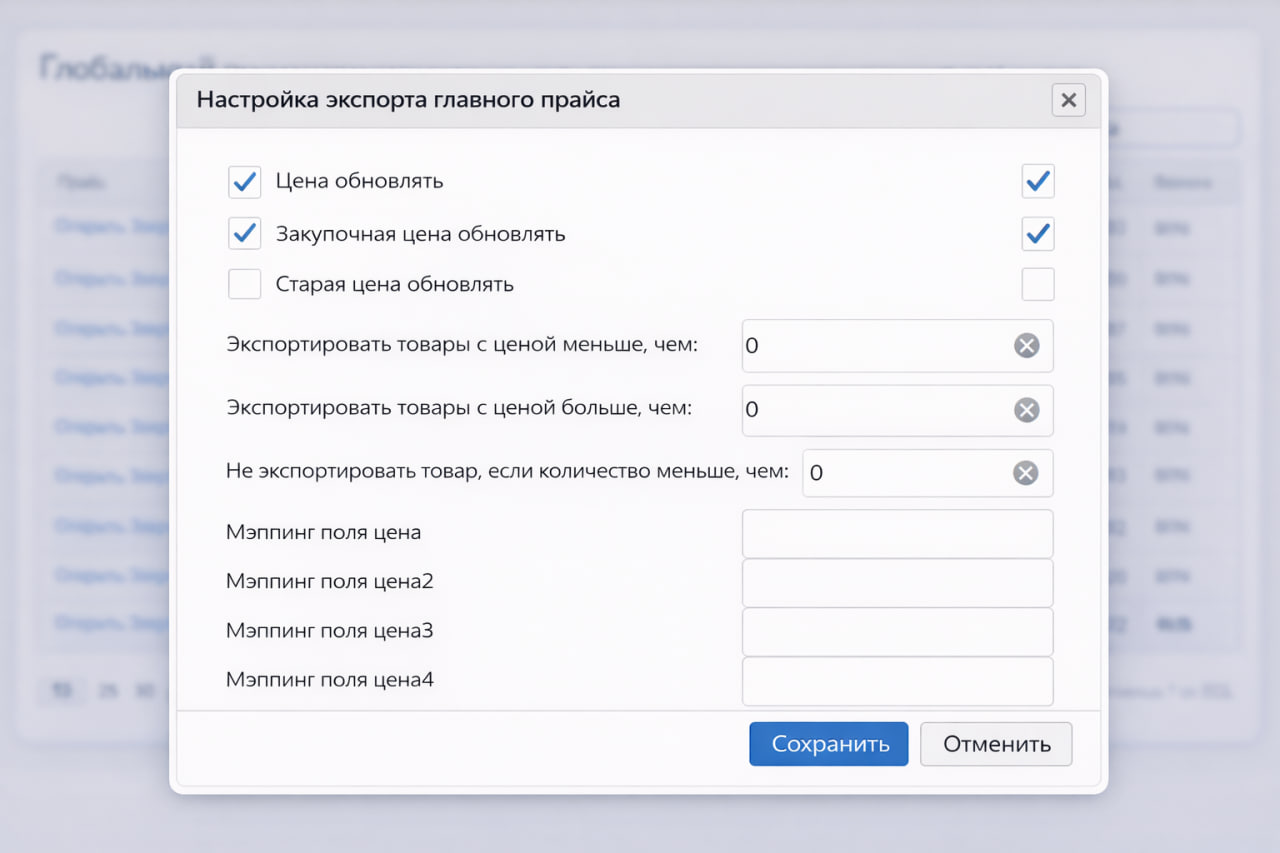1280x853 pixels.
Task: Check right-side checkbox in 'Старая цена обновлять' row
Action: 1038,284
